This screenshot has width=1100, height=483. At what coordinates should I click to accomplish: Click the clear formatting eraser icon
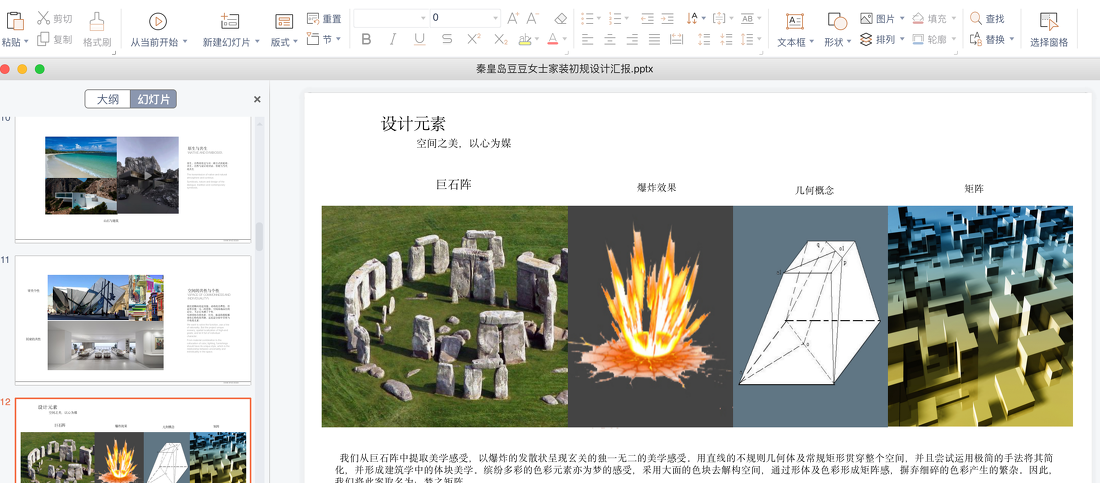tap(560, 18)
